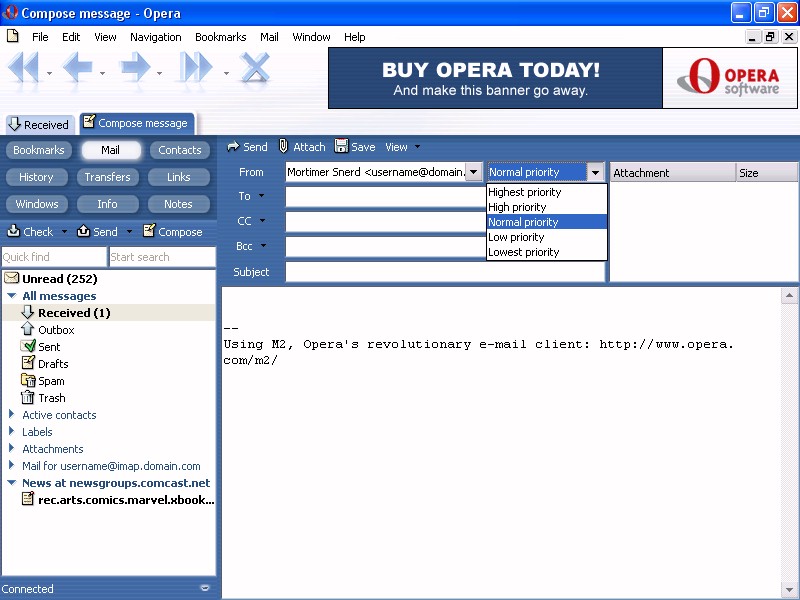Click into the Subject input field
The width and height of the screenshot is (800, 600).
tap(445, 272)
